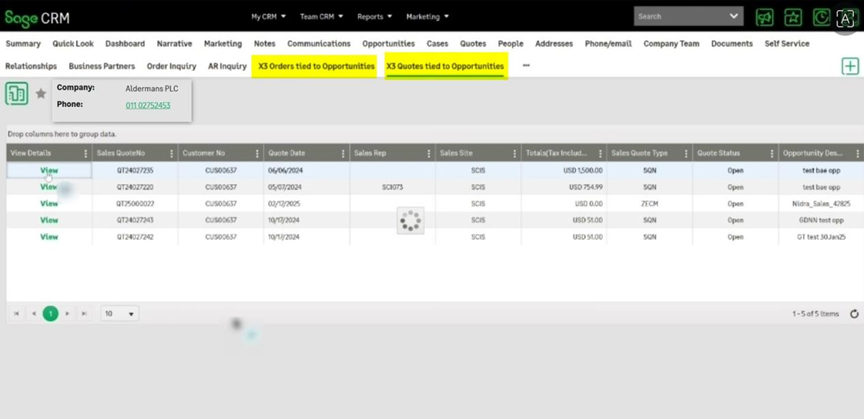
Task: Open X3 Orders tied to Opportunities tab
Action: (316, 66)
